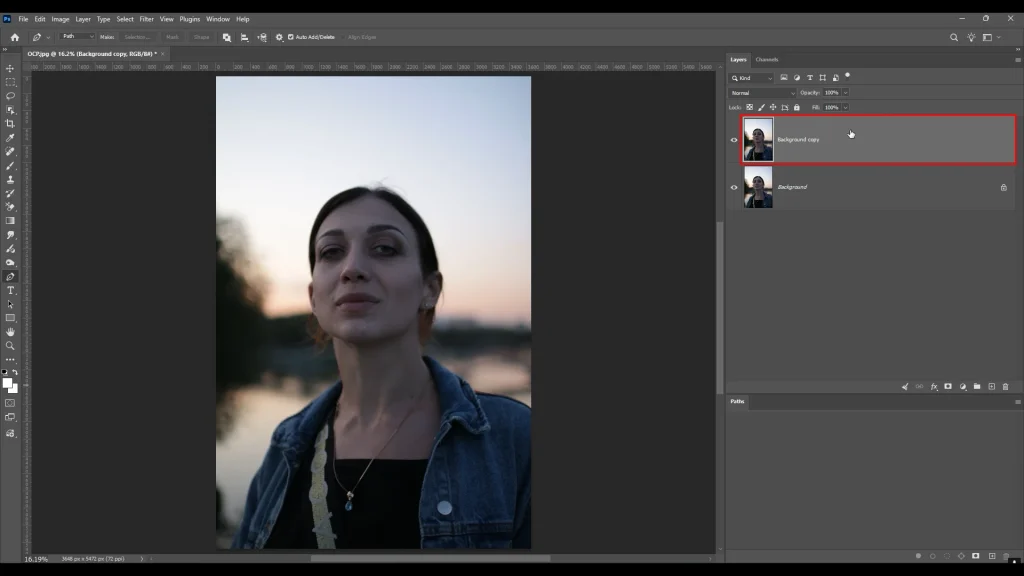This screenshot has height=576, width=1024.
Task: Toggle Lock all padlock icon
Action: point(797,107)
